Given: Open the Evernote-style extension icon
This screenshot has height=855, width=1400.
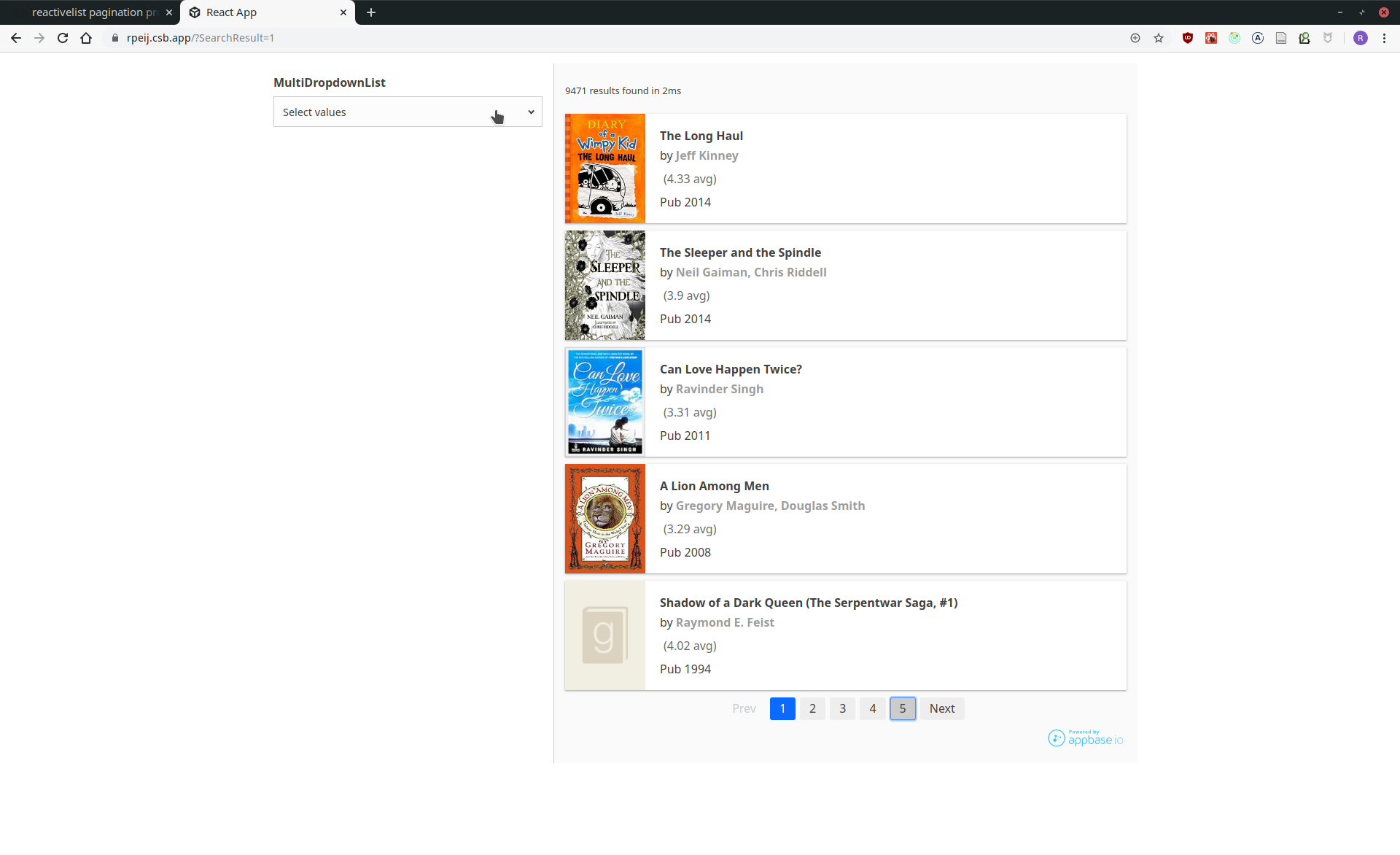Looking at the screenshot, I should pos(1304,38).
